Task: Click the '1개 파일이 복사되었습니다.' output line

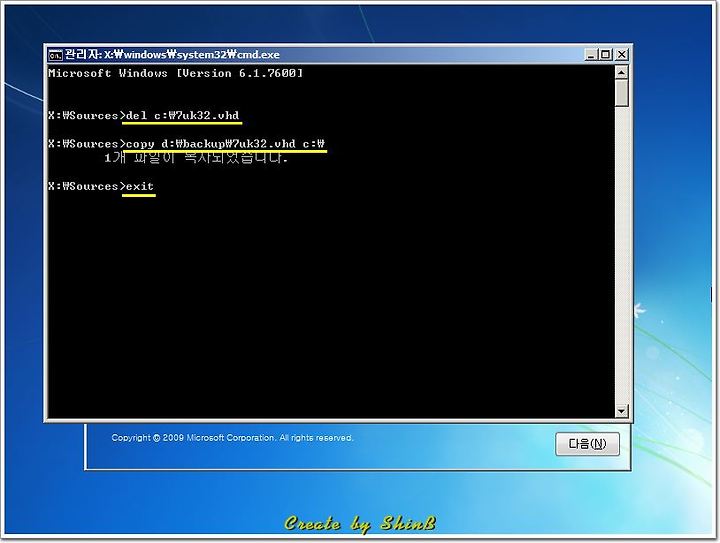Action: coord(196,158)
